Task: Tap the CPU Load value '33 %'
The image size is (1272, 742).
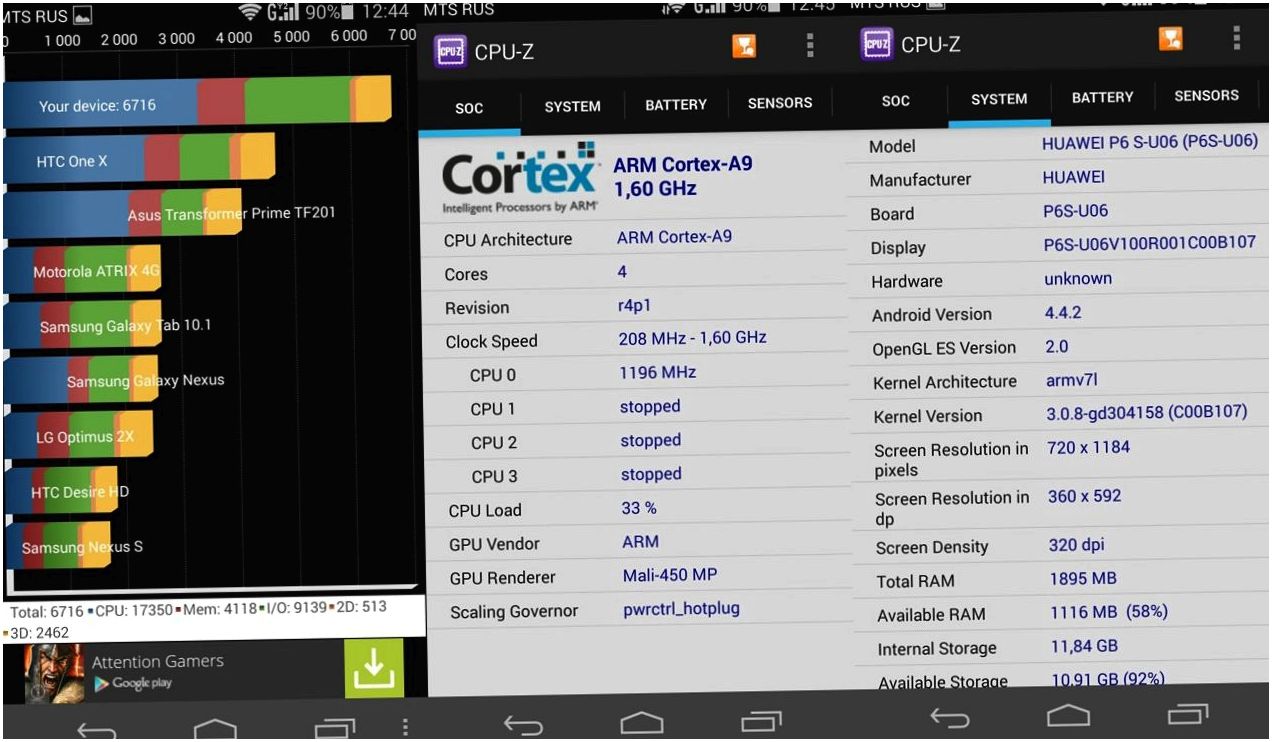Action: 639,508
